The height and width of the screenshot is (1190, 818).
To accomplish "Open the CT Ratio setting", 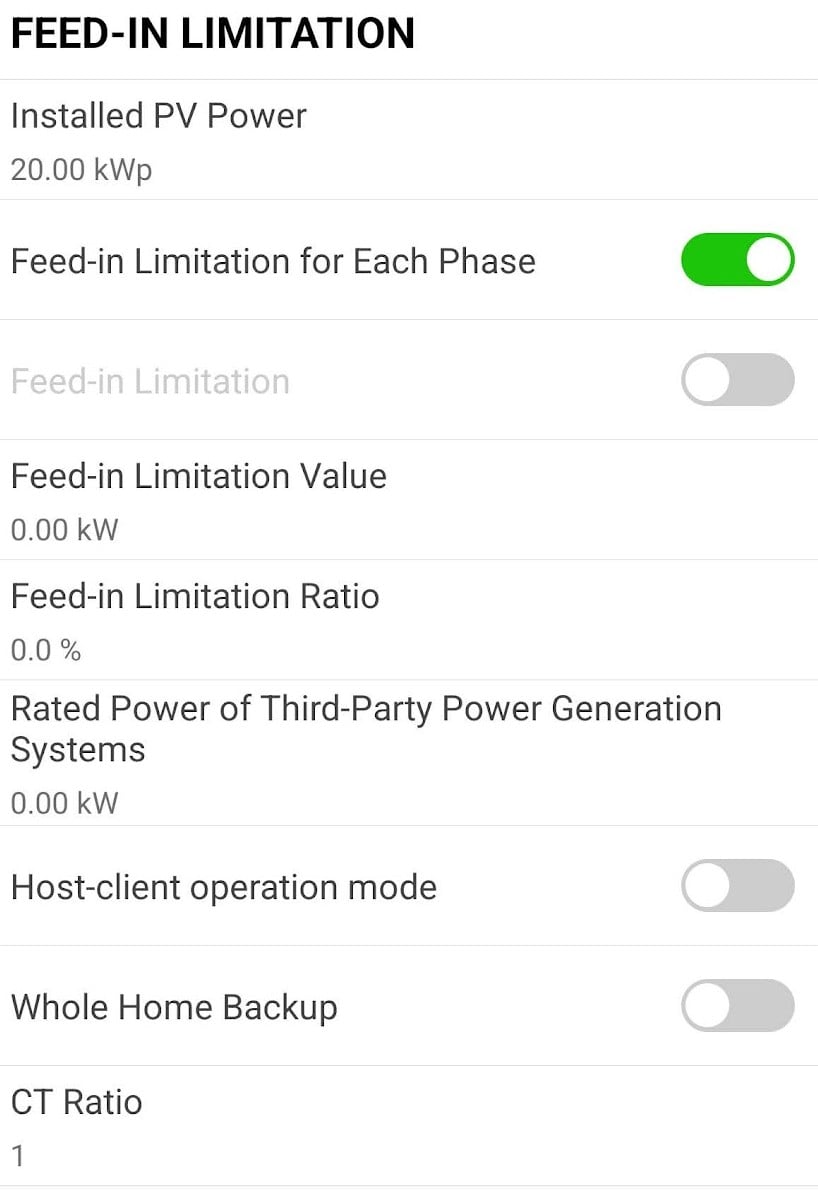I will [x=409, y=1126].
